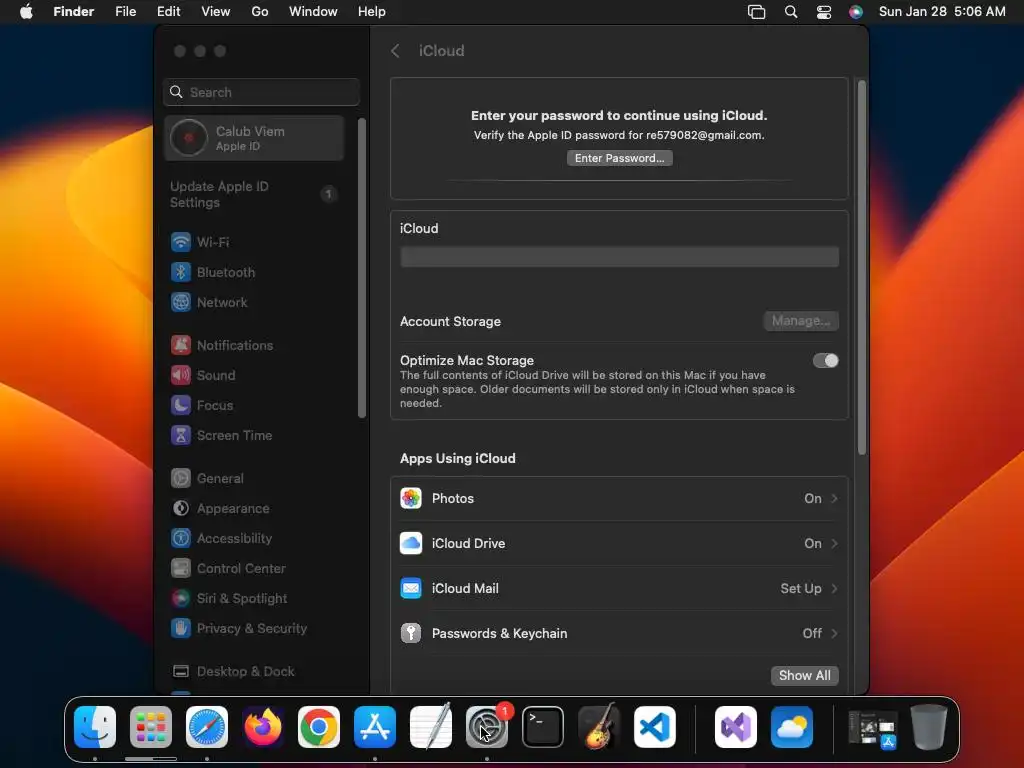Viewport: 1024px width, 768px height.
Task: Open App Store from the Dock
Action: [375, 727]
